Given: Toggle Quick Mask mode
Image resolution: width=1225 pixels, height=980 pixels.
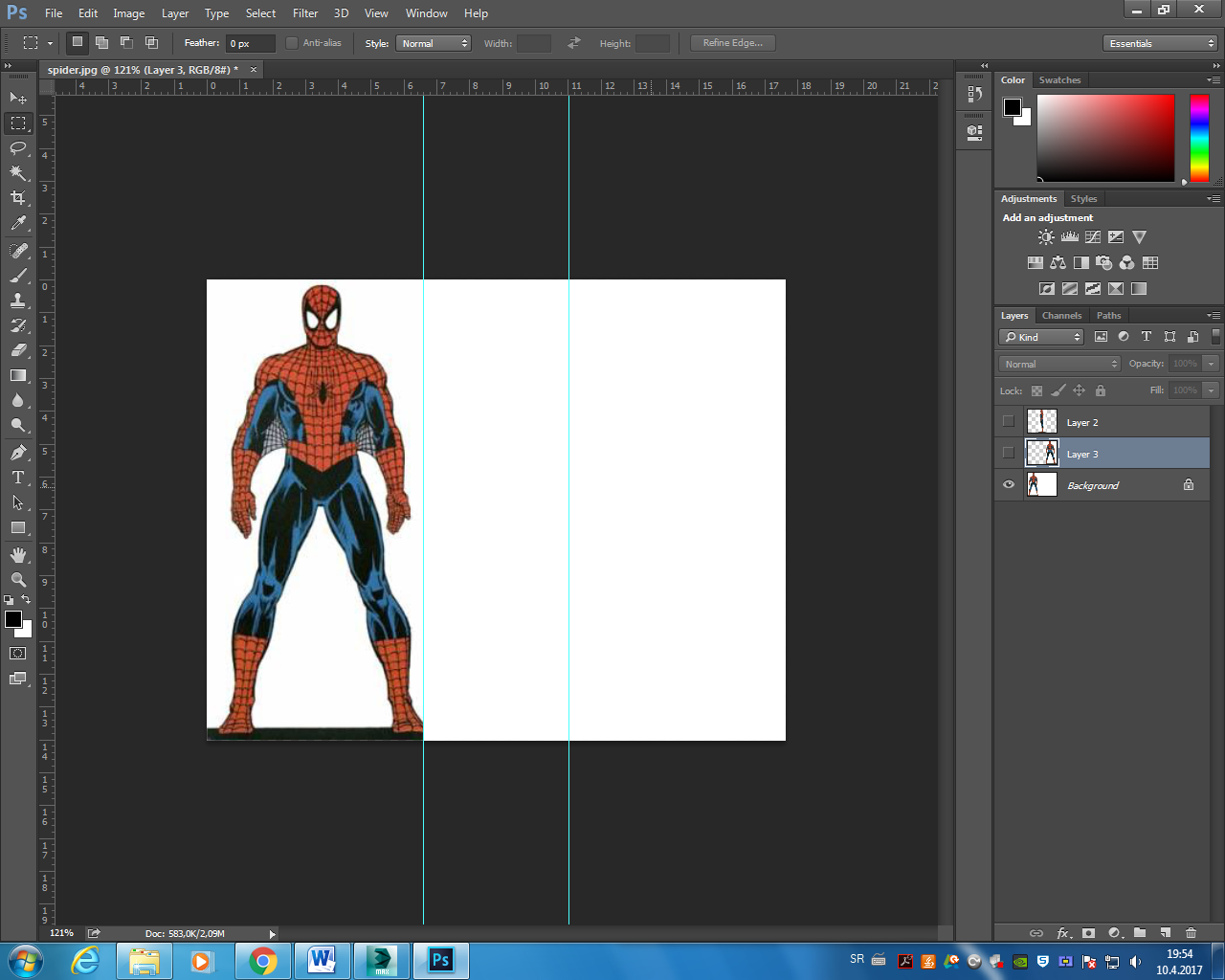Looking at the screenshot, I should (x=18, y=654).
